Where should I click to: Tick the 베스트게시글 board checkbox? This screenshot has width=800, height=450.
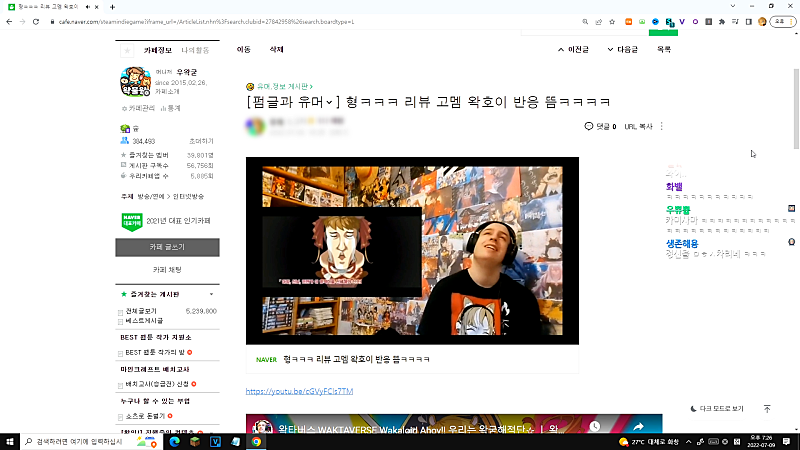(121, 322)
